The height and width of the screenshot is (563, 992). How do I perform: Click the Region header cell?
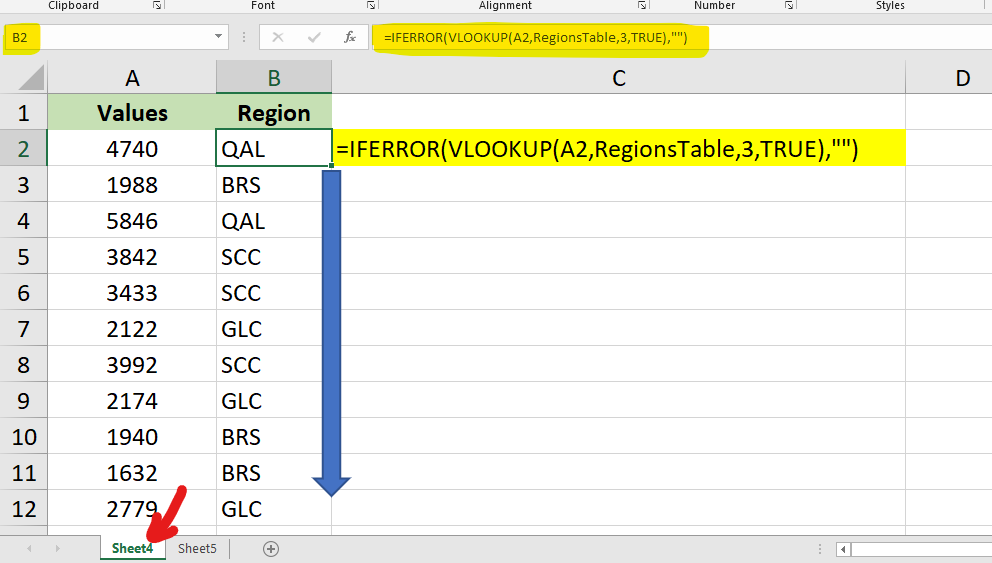tap(274, 113)
